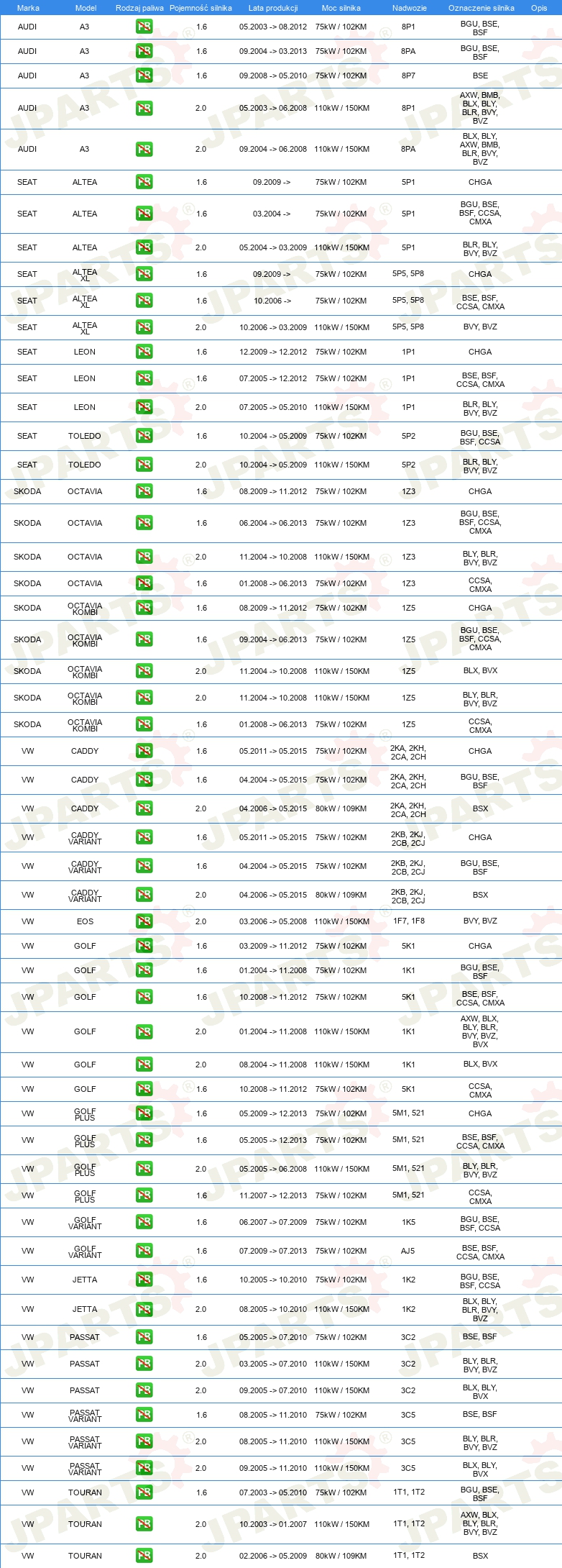Click production dates 05.2003 -> 08.2012

(x=273, y=27)
